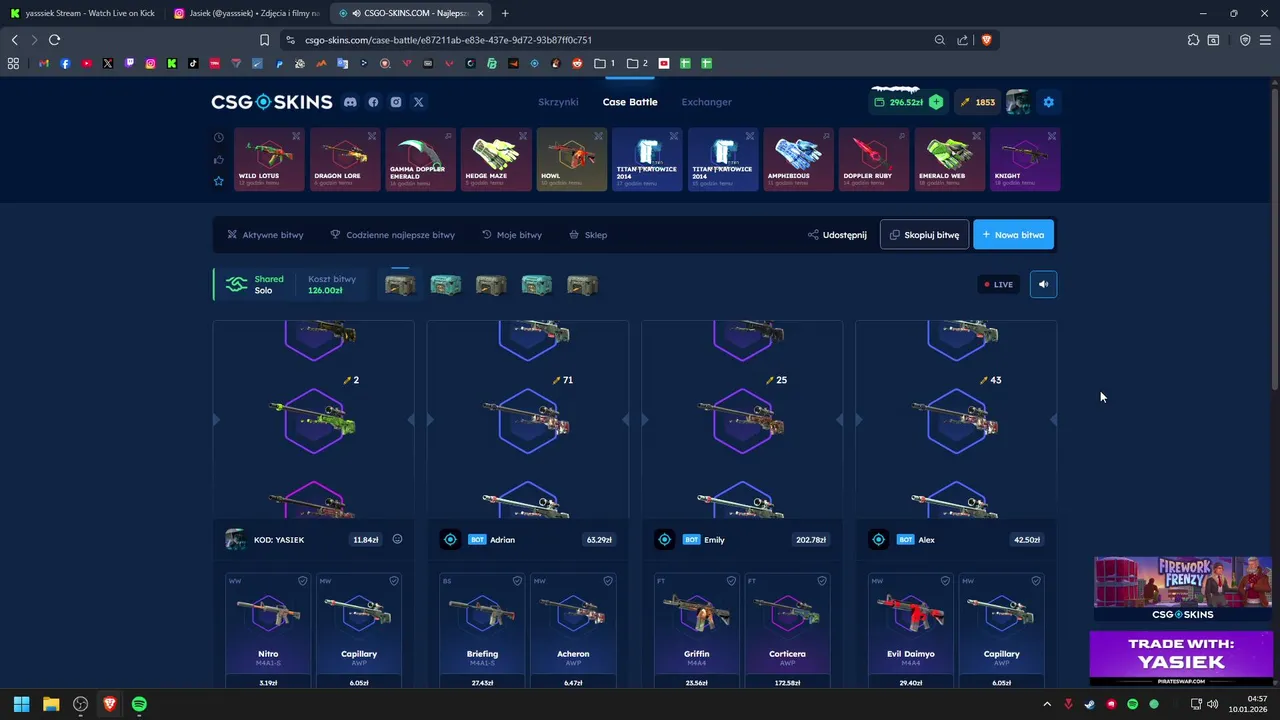The width and height of the screenshot is (1280, 720).
Task: Click the LIVE indicator badge
Action: 998,284
